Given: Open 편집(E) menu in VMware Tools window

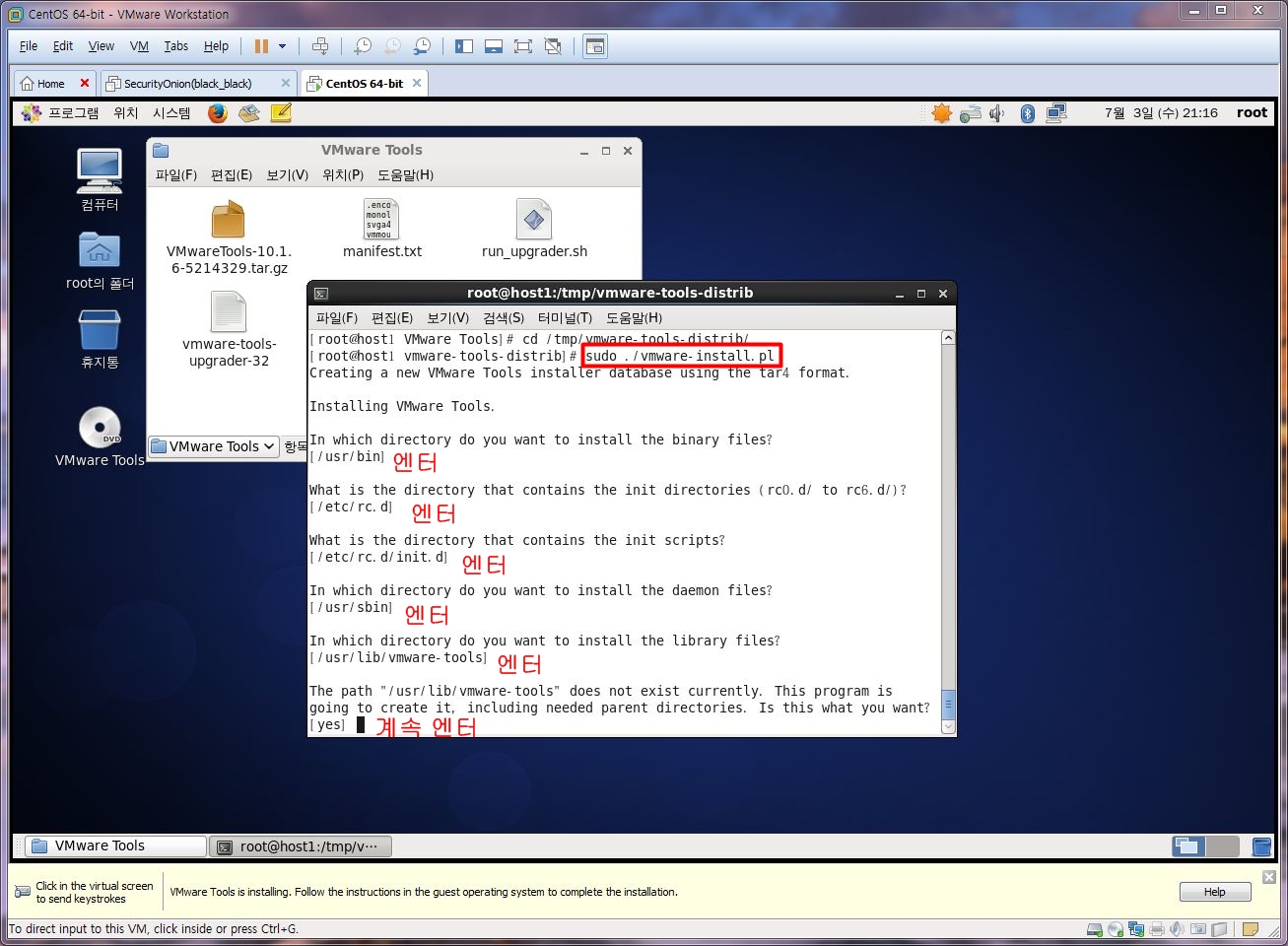Looking at the screenshot, I should coord(232,175).
